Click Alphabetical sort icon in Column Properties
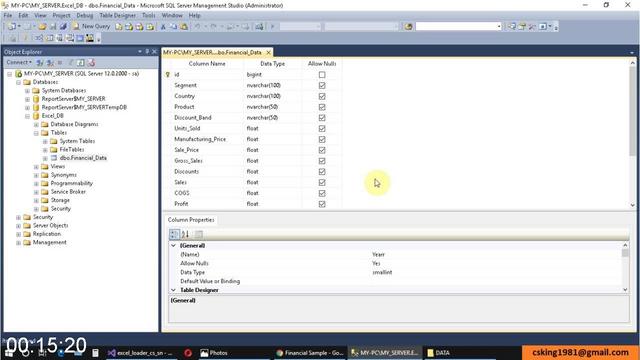Screen dimensions: 640x360 pos(185,234)
